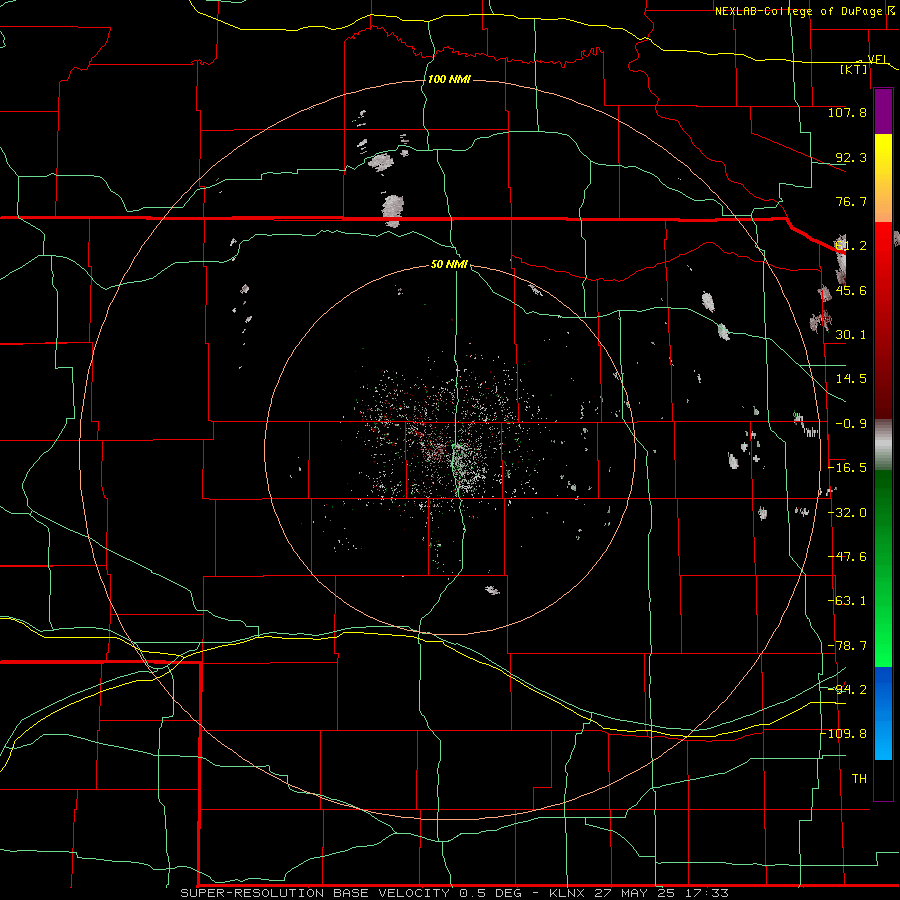Viewport: 900px width, 900px height.
Task: Pick the blue segment of velocity scale
Action: 883,713
